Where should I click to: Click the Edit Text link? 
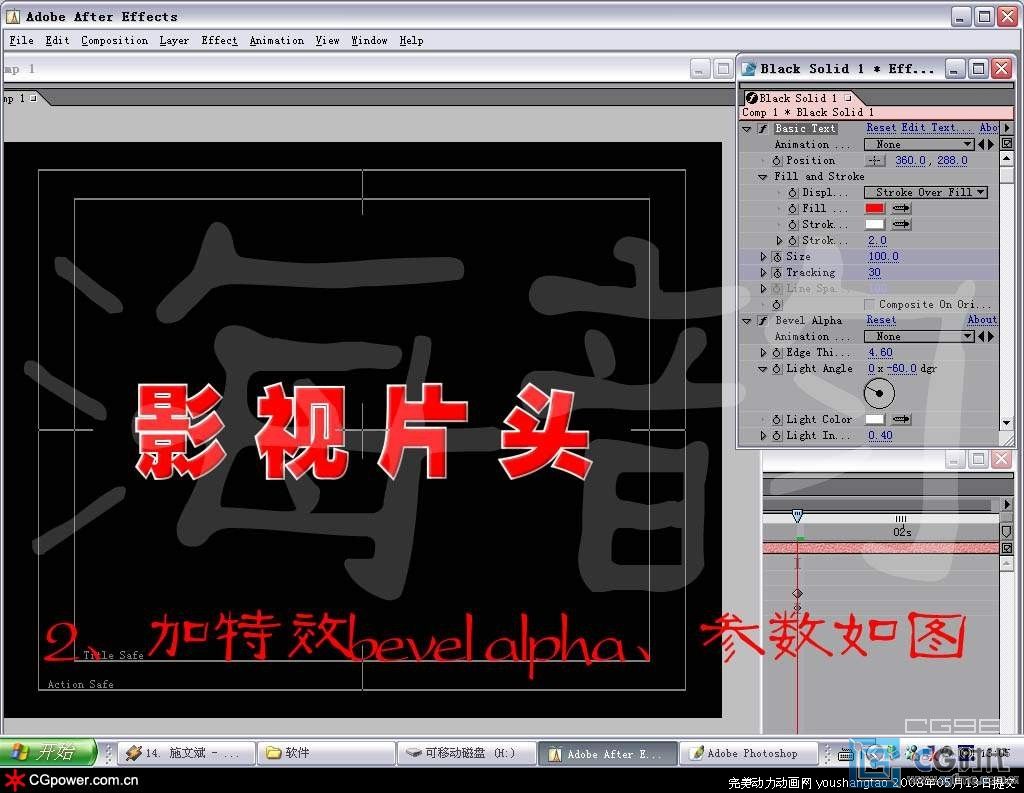pyautogui.click(x=937, y=128)
